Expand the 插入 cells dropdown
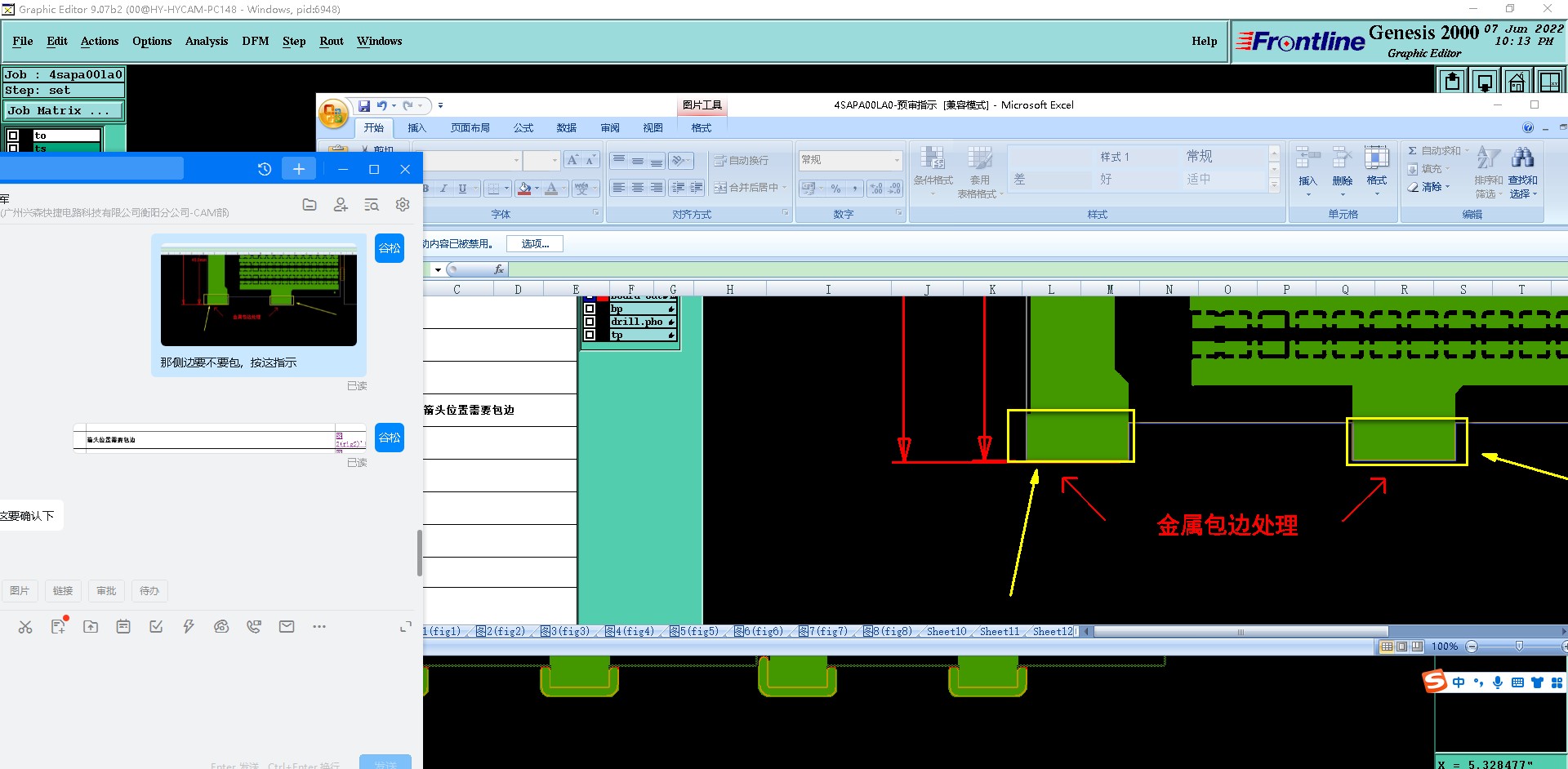 (1307, 195)
